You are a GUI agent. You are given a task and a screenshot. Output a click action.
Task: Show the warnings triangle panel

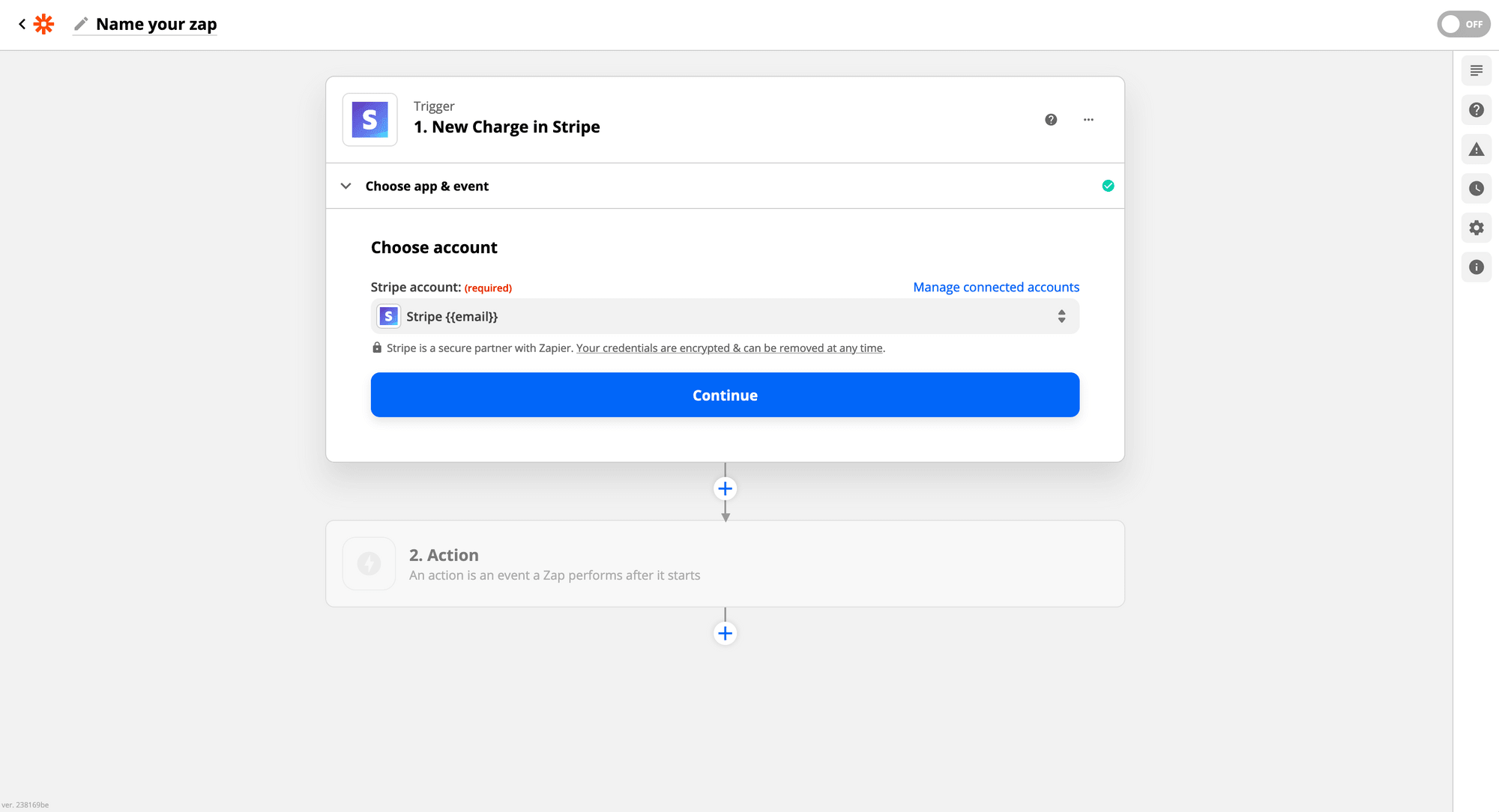tap(1476, 149)
